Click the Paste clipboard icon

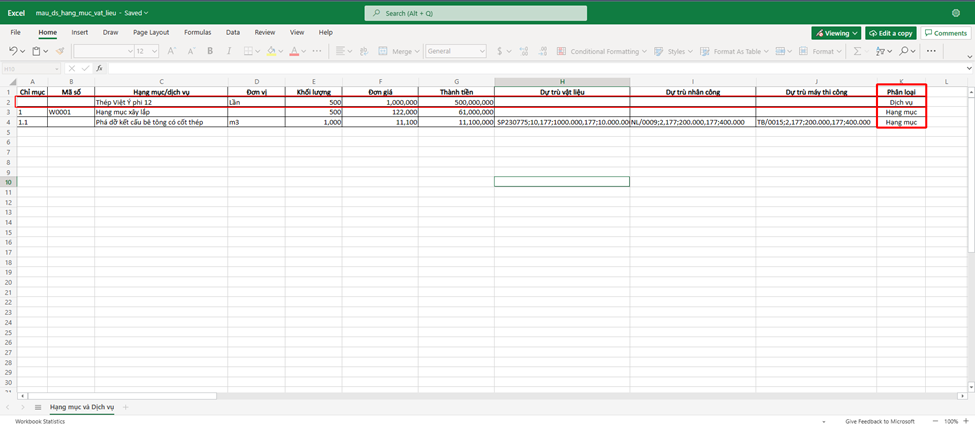pyautogui.click(x=37, y=51)
